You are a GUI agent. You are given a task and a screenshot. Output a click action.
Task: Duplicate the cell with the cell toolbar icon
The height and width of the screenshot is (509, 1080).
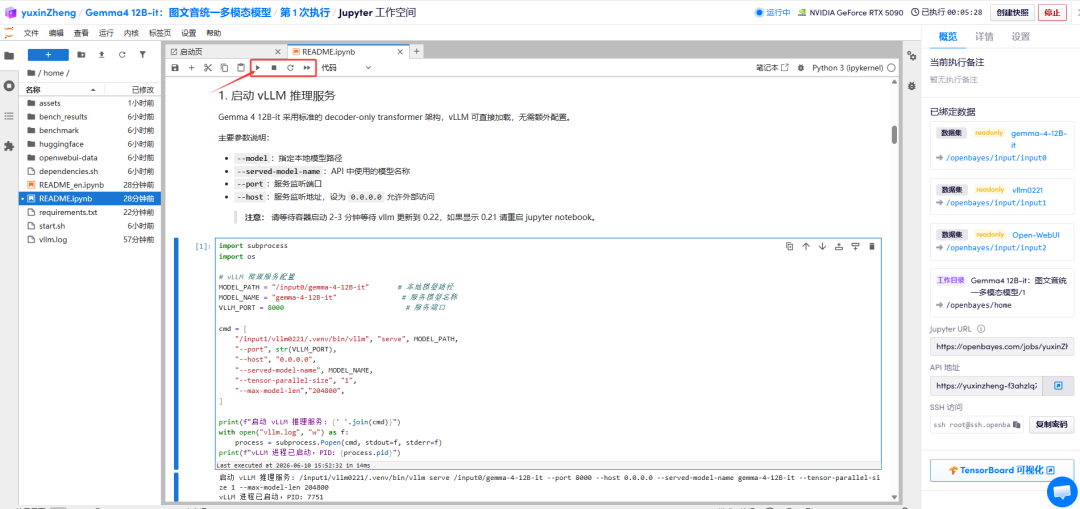coord(789,246)
